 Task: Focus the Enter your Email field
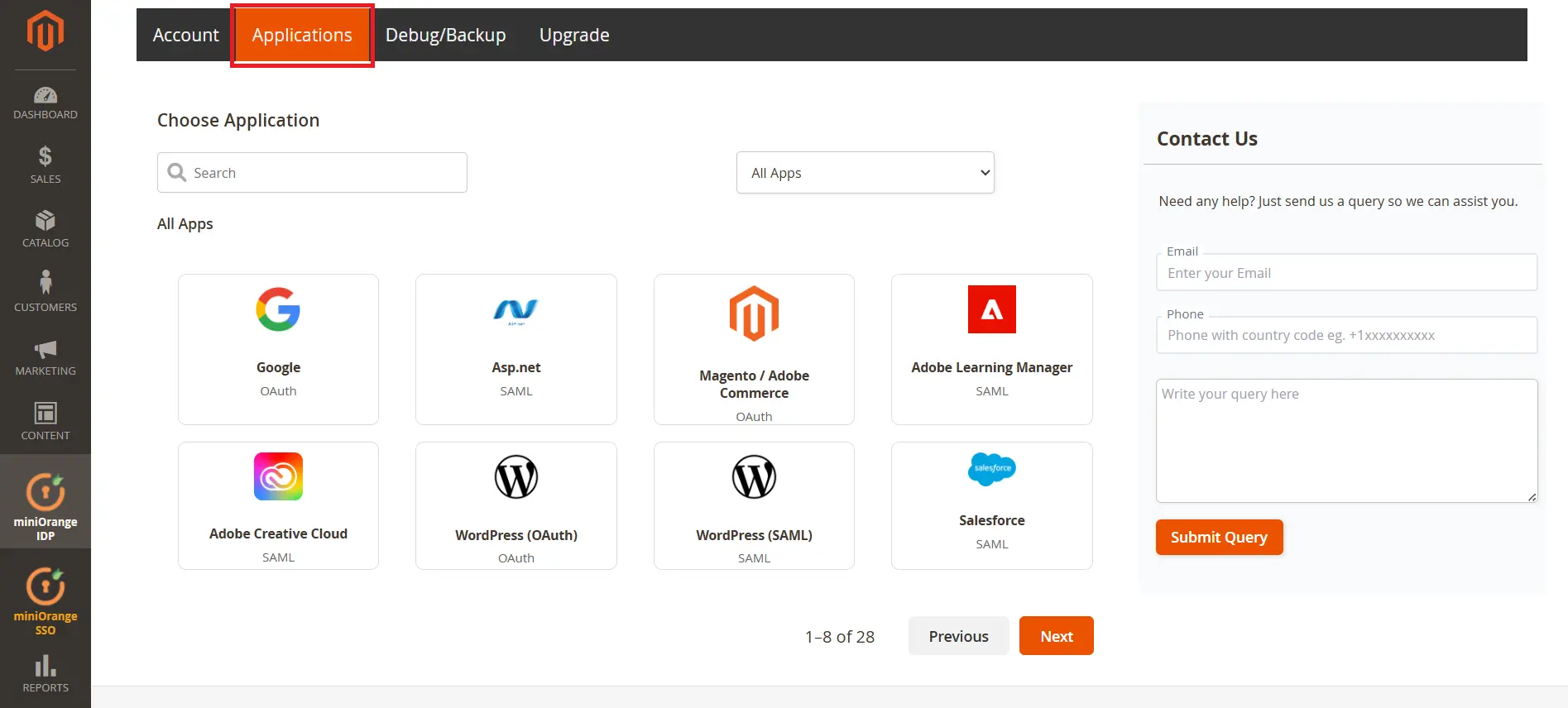pyautogui.click(x=1347, y=273)
